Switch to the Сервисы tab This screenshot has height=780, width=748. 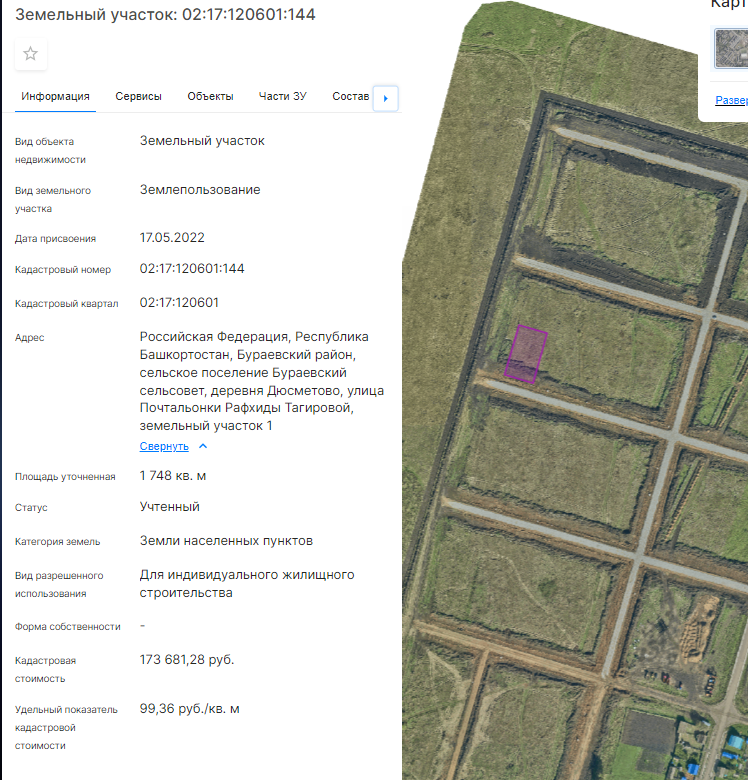point(138,97)
